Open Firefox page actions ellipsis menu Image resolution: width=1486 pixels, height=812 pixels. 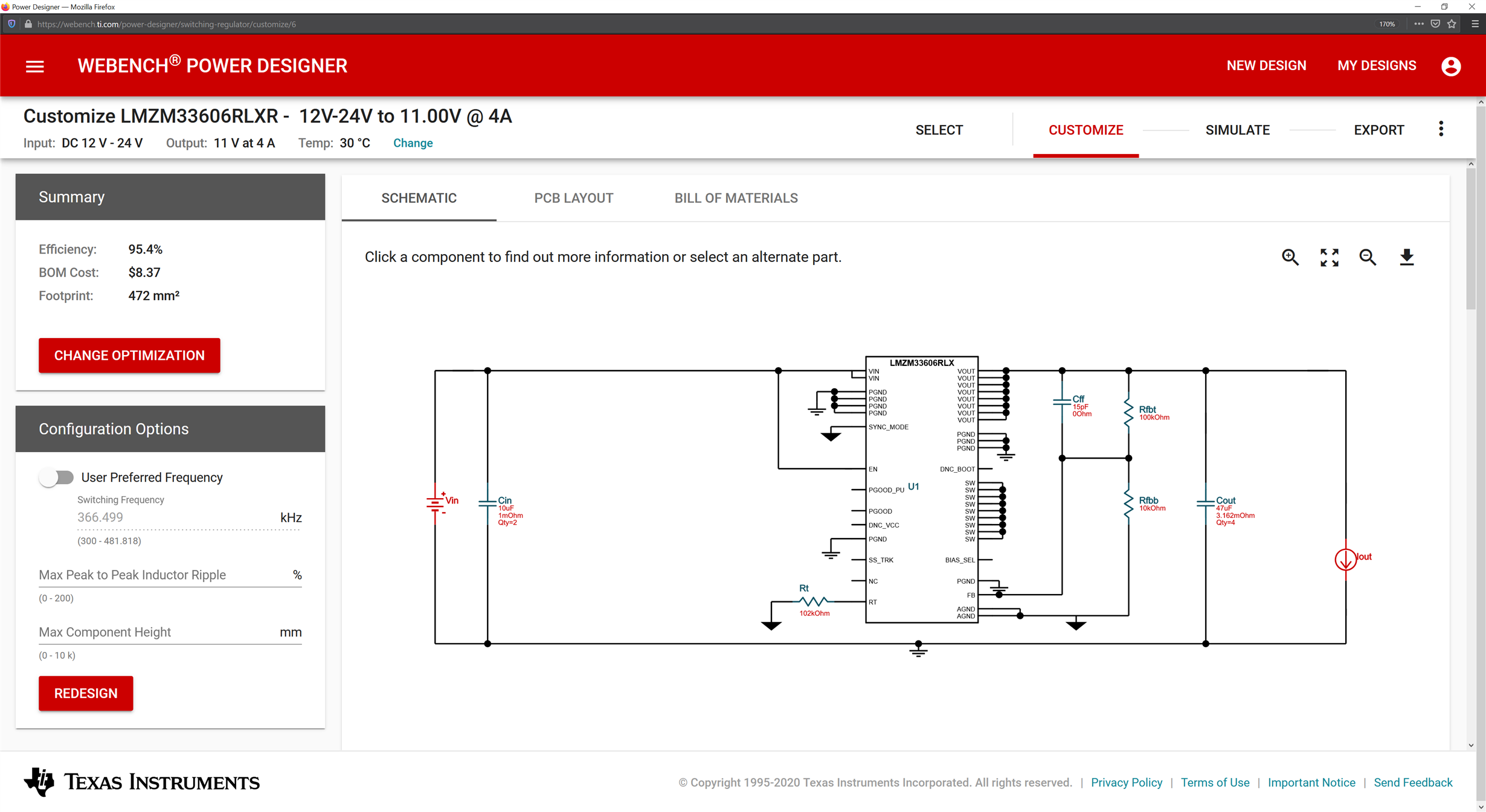click(1418, 24)
